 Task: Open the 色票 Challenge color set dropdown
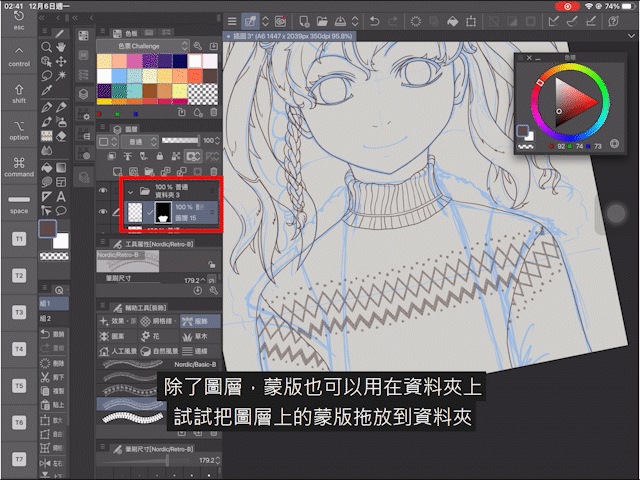(142, 46)
